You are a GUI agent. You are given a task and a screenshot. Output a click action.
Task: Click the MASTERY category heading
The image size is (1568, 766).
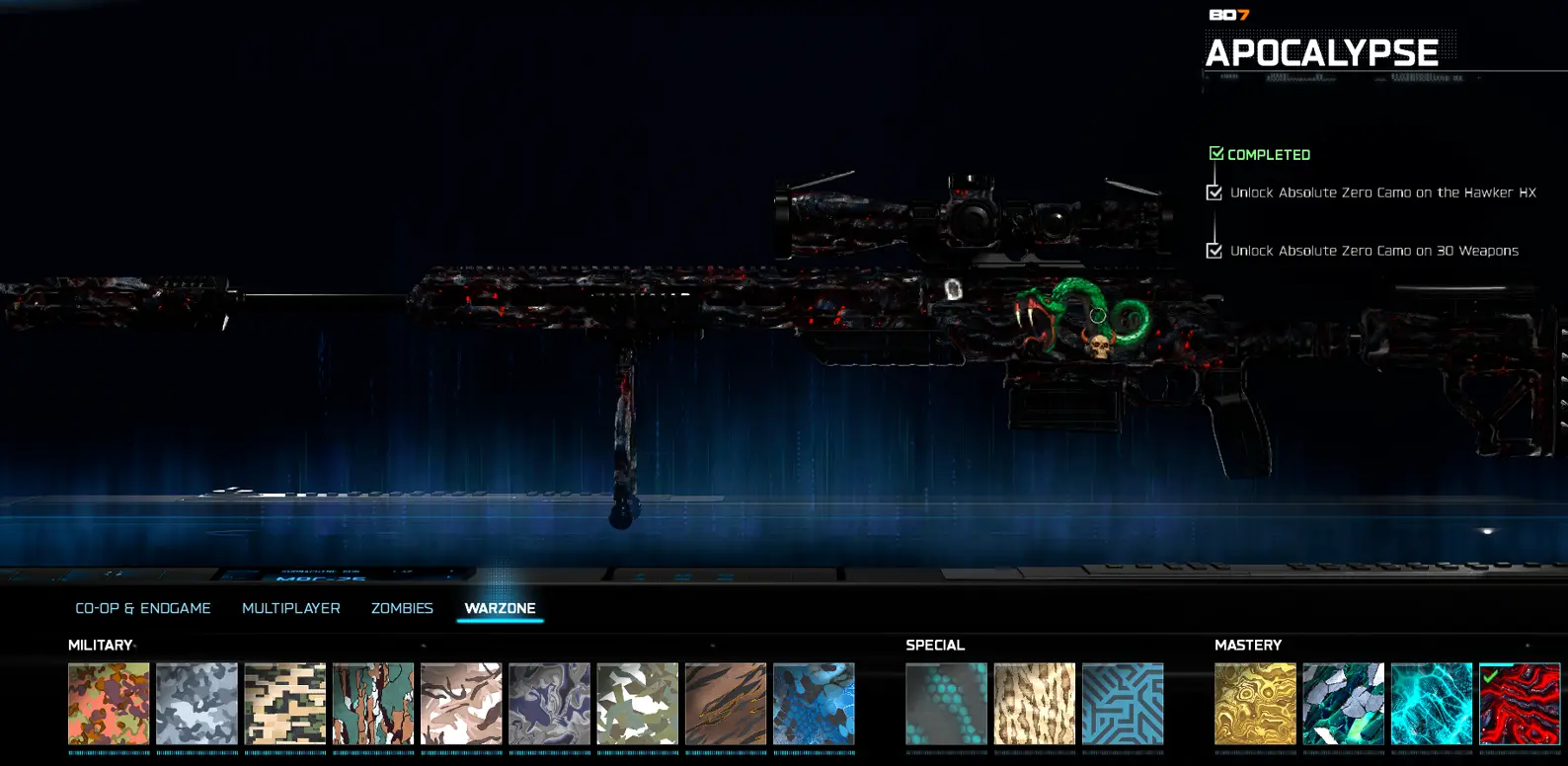1248,646
